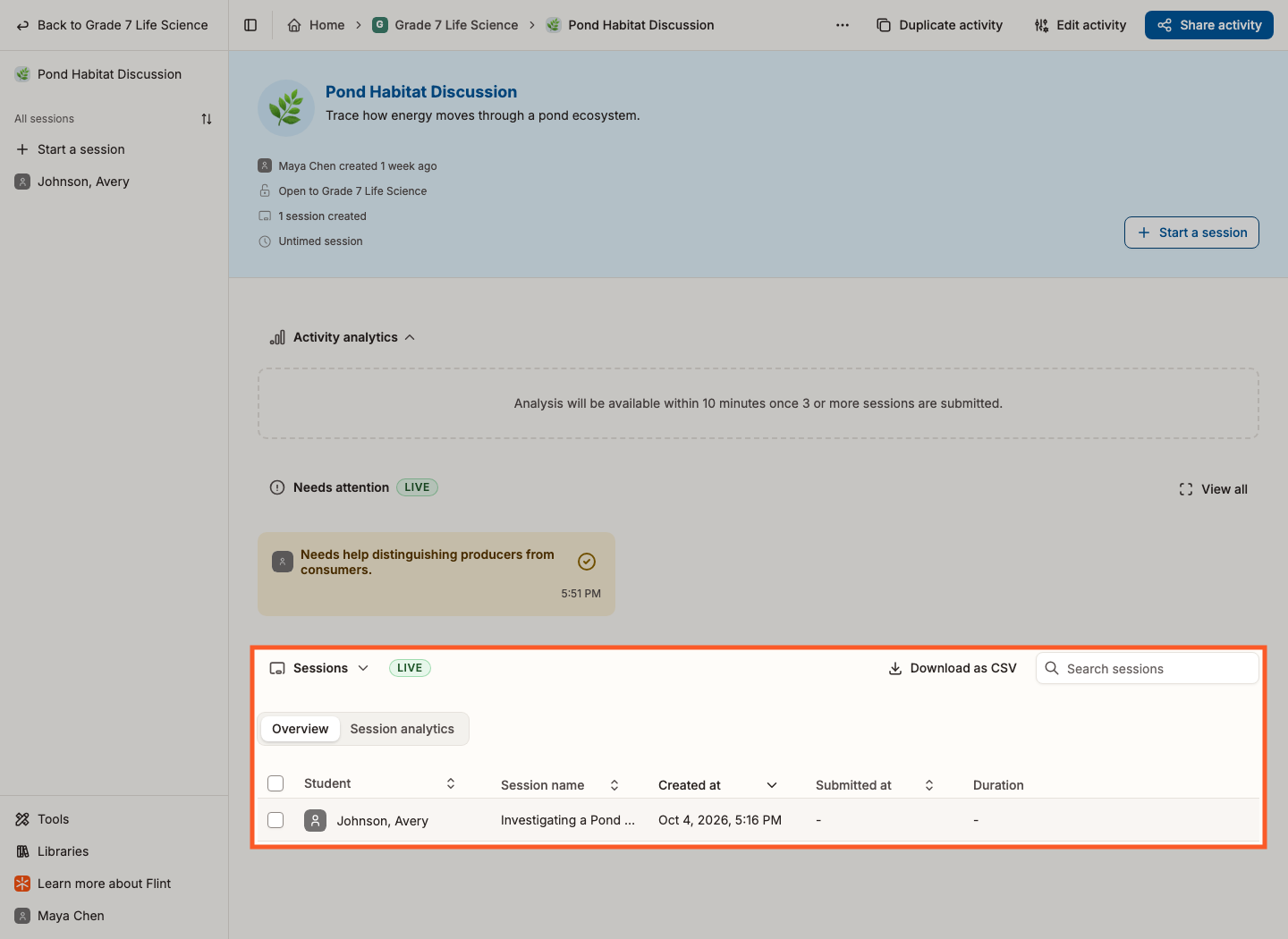Open the three-dot more options menu

[x=843, y=25]
